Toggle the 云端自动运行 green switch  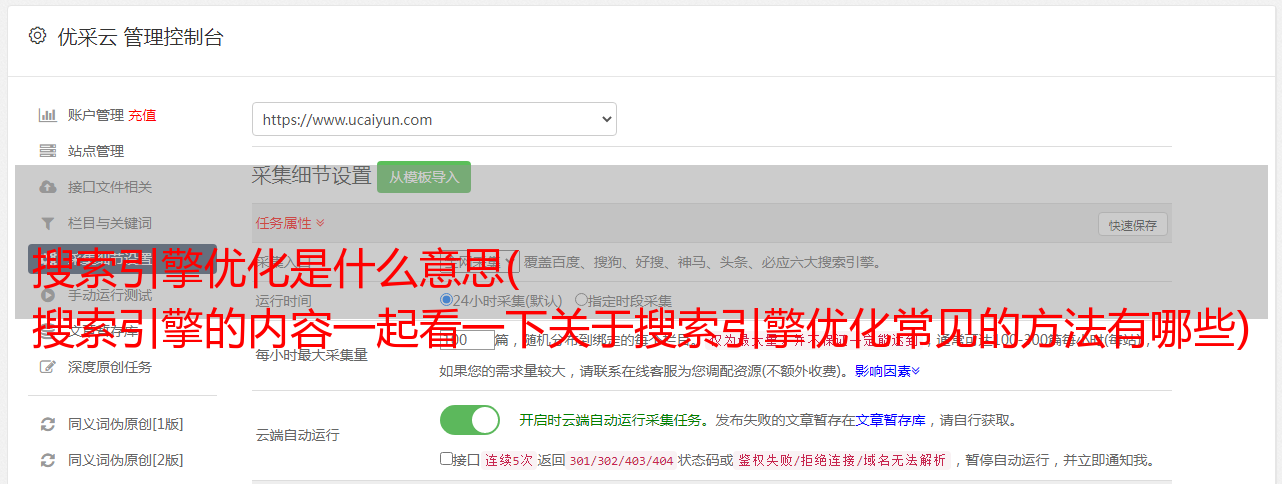pyautogui.click(x=470, y=420)
